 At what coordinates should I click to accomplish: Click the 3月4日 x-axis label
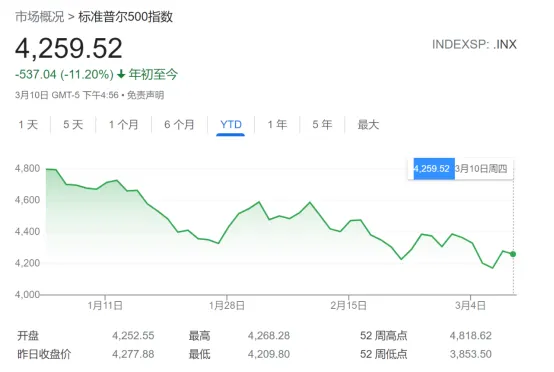(x=470, y=305)
